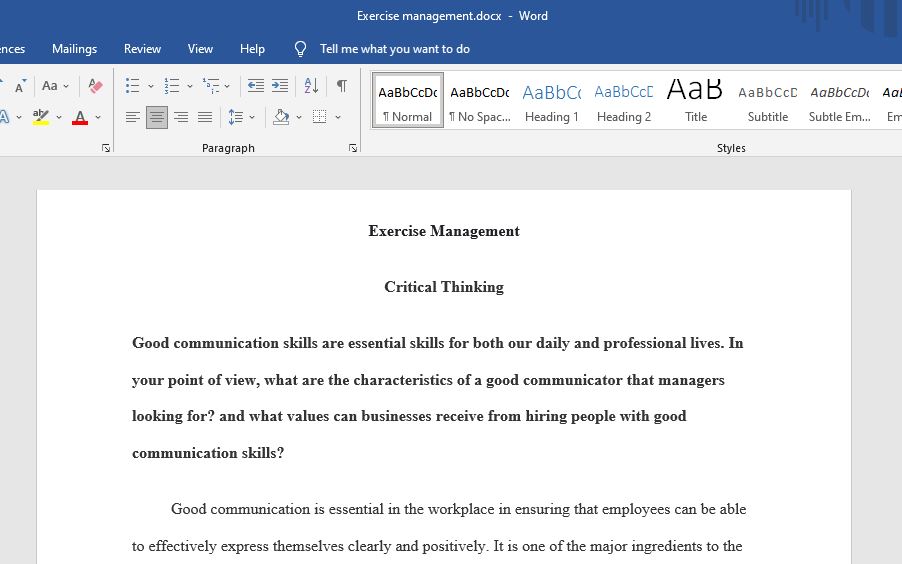
Task: Apply the Title style
Action: coord(695,100)
